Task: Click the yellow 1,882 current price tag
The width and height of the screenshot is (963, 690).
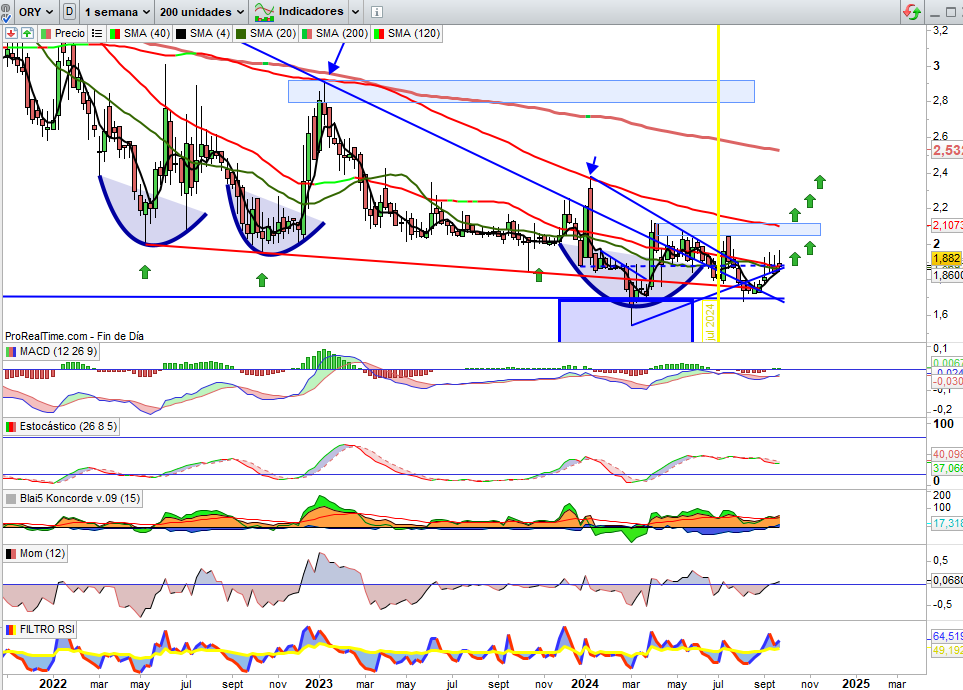Action: click(x=946, y=259)
